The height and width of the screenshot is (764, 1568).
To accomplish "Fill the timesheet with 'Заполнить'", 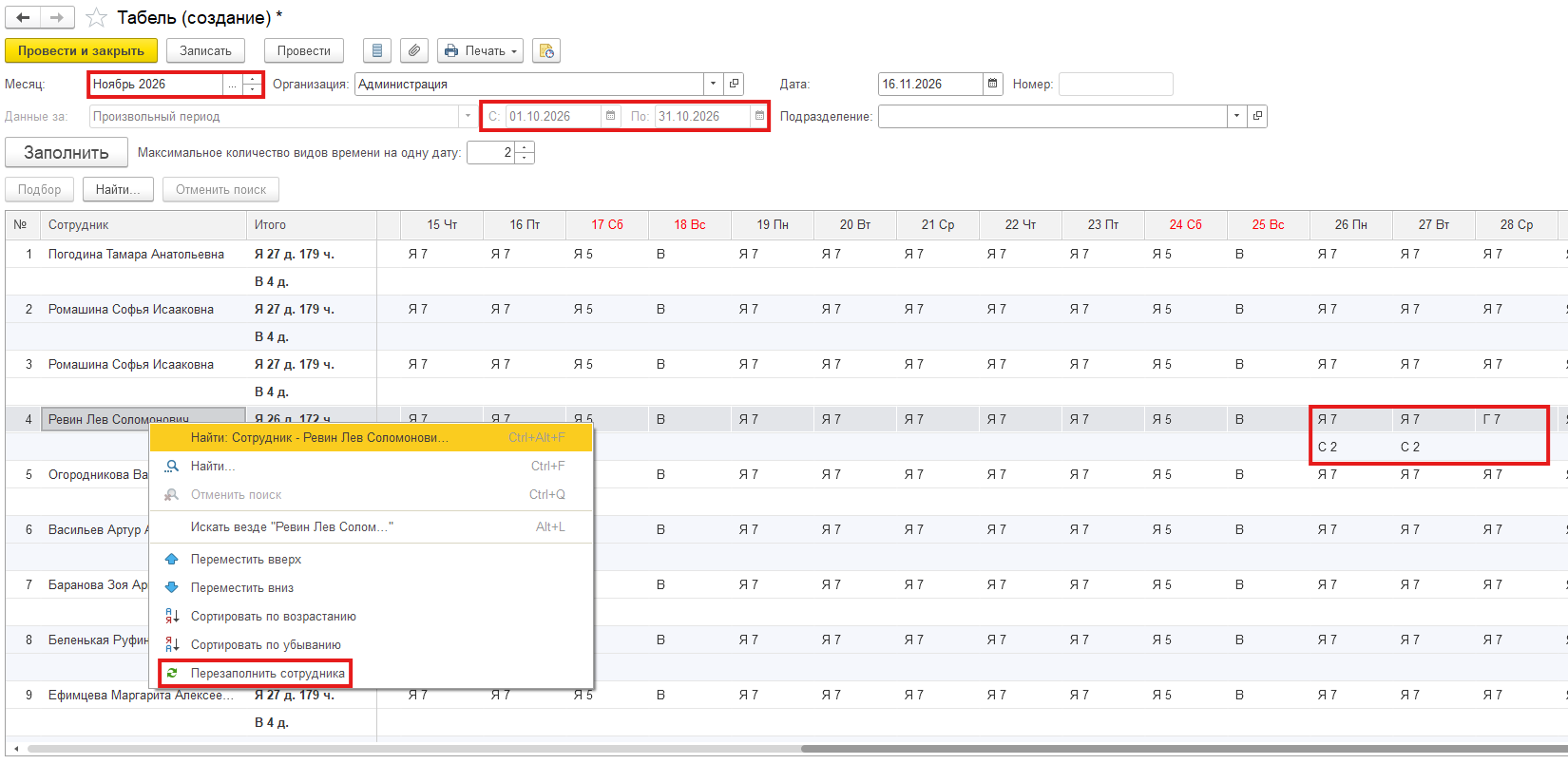I will pos(67,153).
